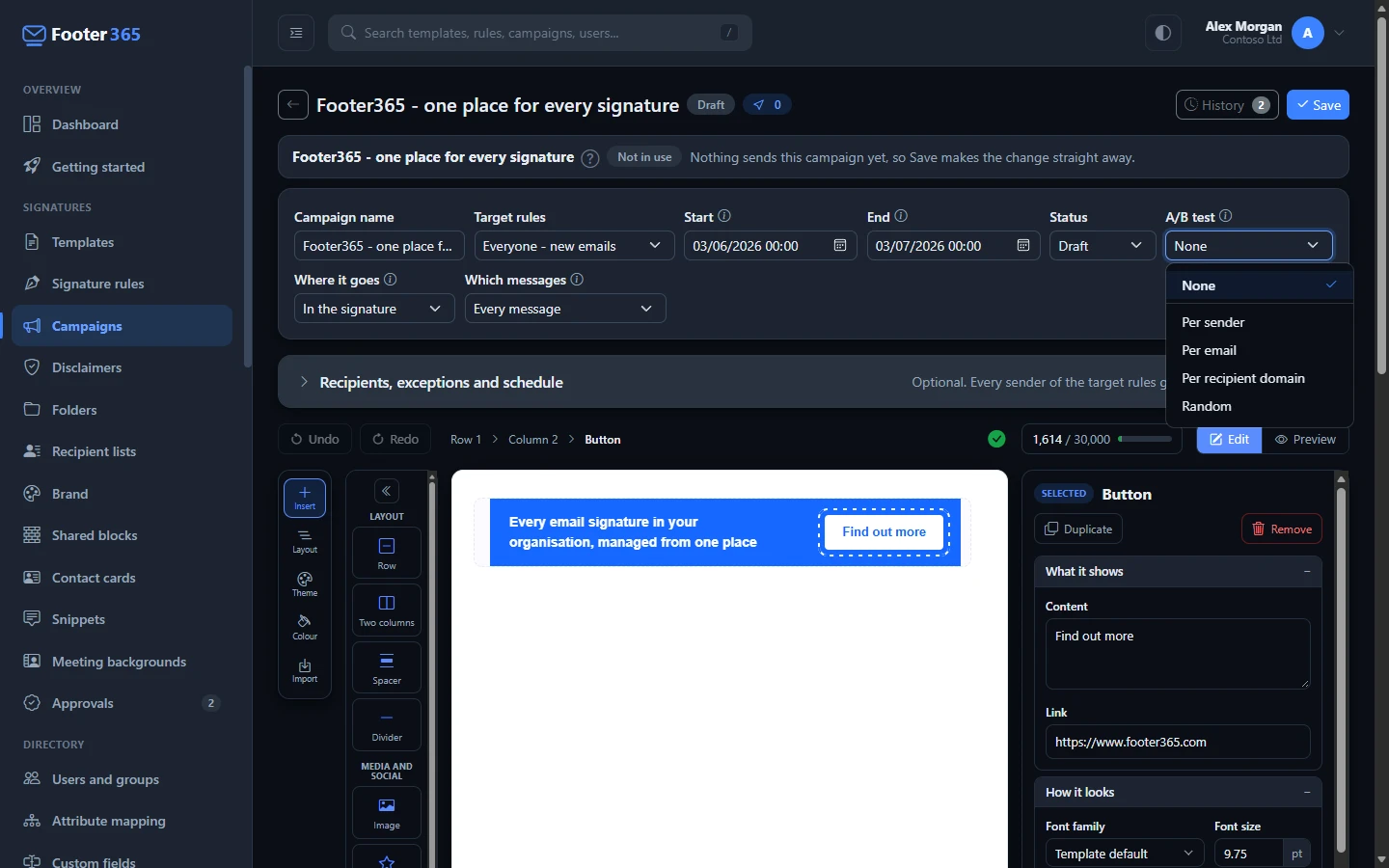Insert an Image media block
Image resolution: width=1389 pixels, height=868 pixels.
[x=387, y=813]
